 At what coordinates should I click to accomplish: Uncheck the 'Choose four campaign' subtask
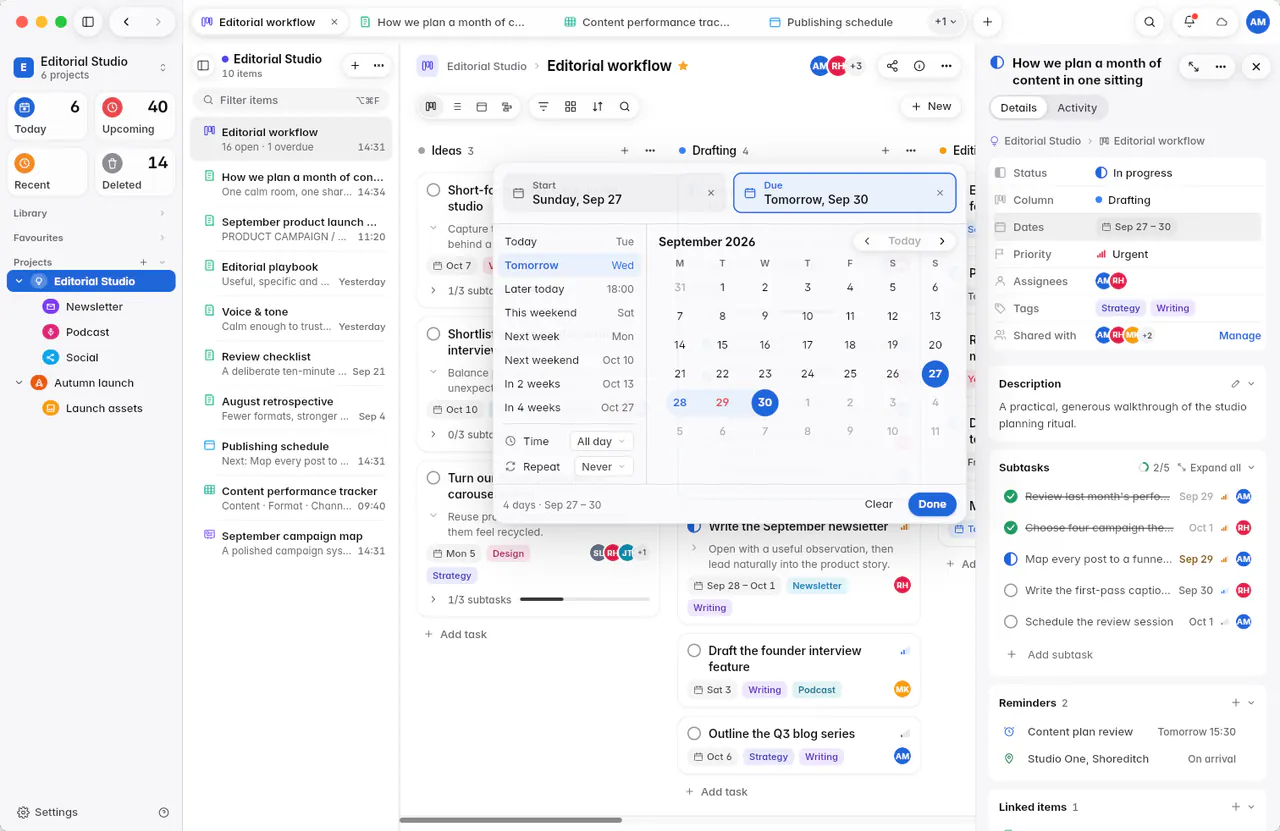(x=1010, y=528)
